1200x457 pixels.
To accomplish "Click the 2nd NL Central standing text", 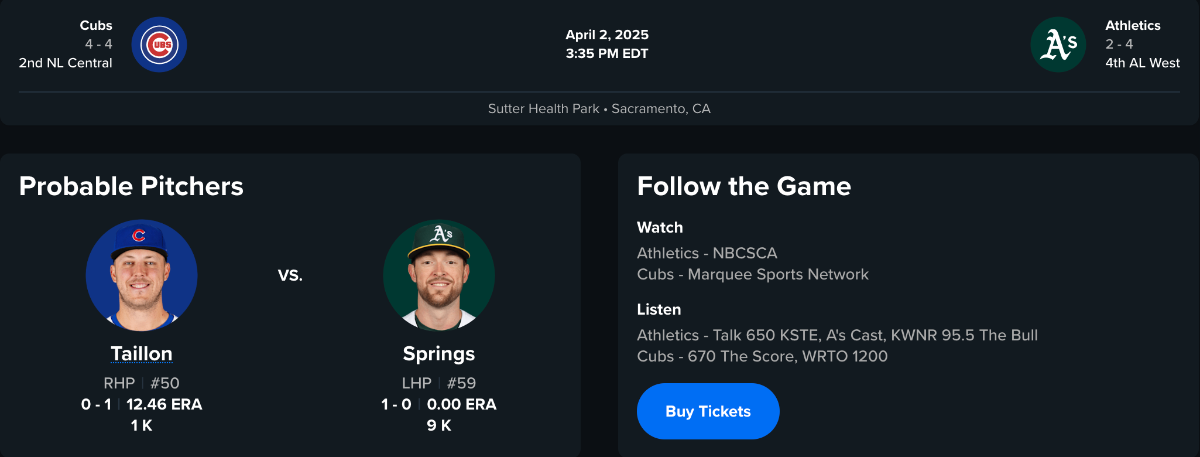I will 65,63.
